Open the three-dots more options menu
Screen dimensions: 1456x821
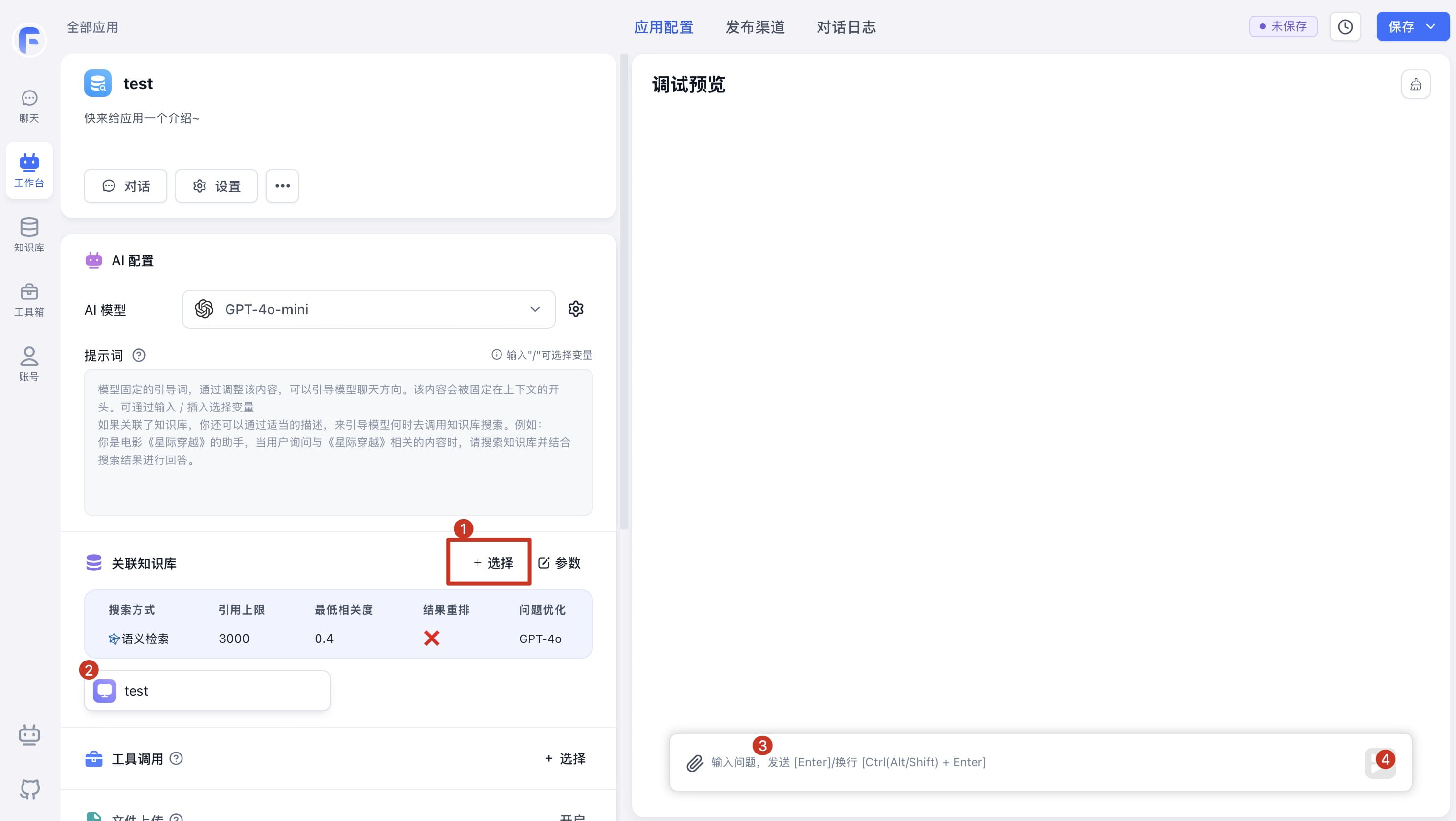point(282,185)
